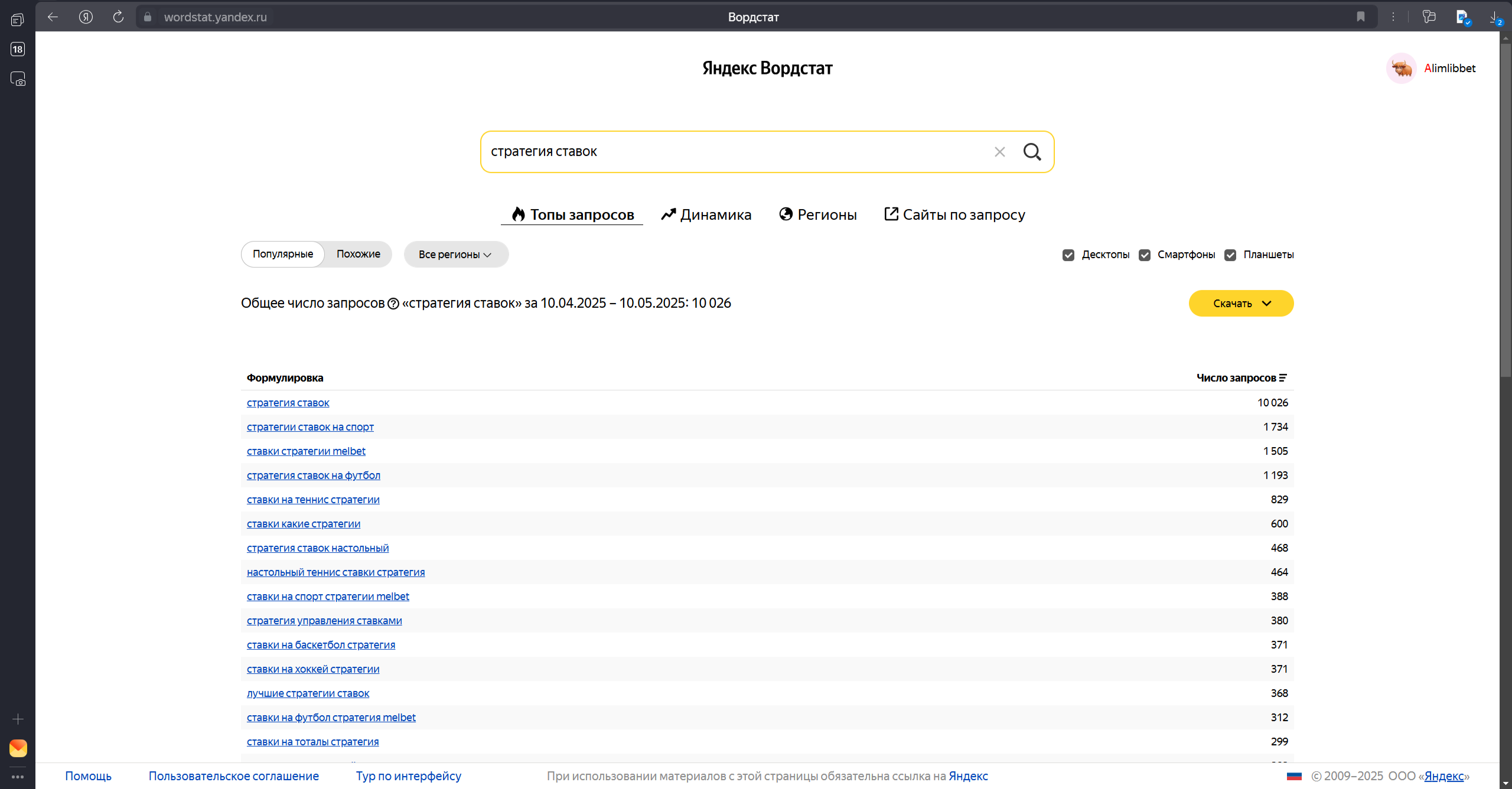Screen dimensions: 1512x789
Task: Click the sort icon next to Число запросов
Action: (1282, 378)
